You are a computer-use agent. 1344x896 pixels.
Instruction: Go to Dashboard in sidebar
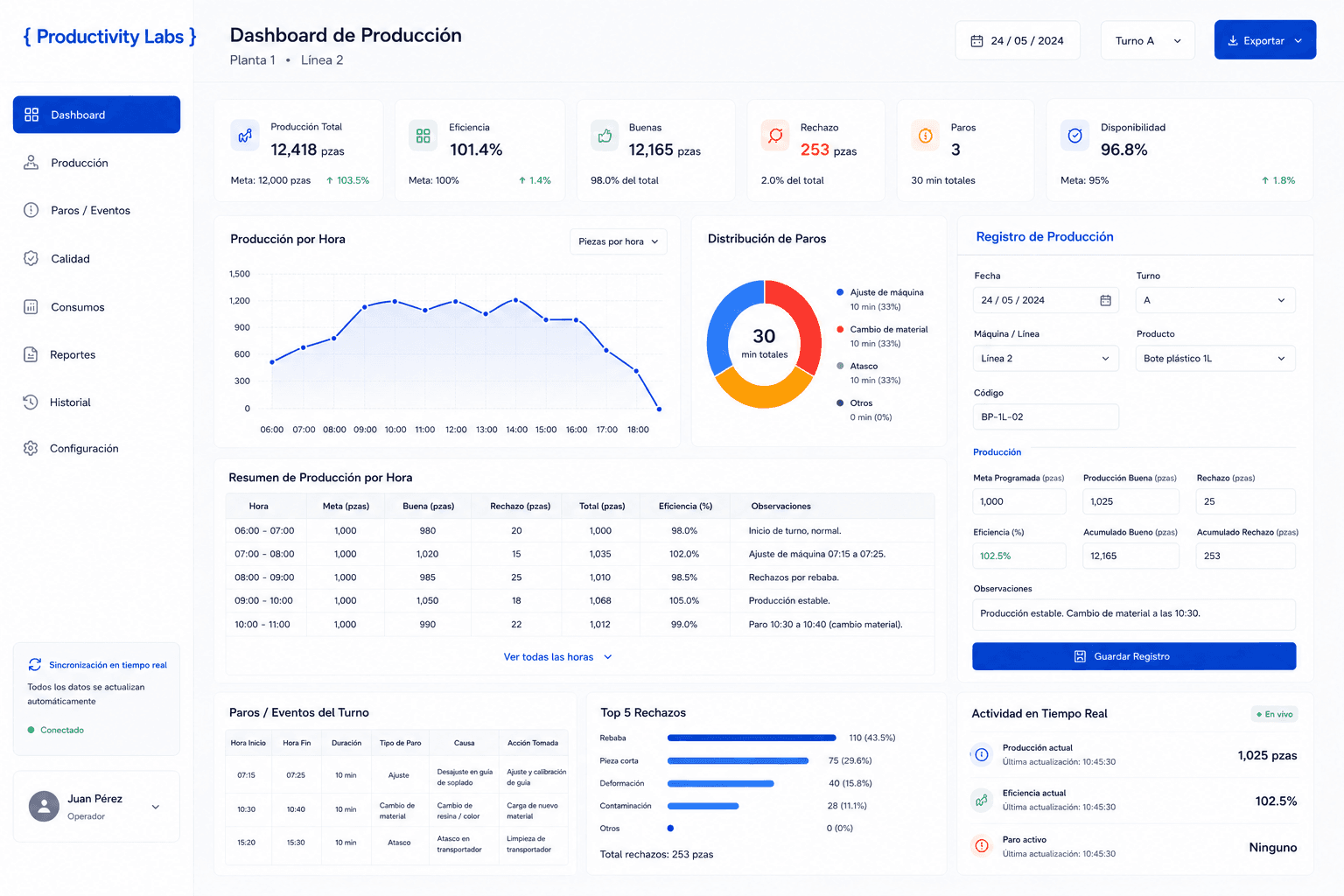(96, 115)
